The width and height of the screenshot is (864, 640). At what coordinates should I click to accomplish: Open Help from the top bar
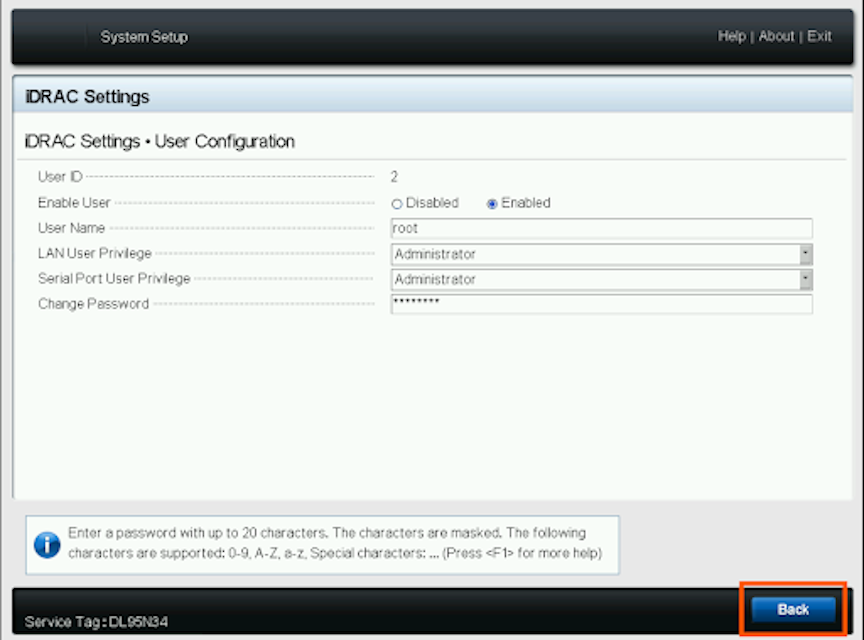731,36
